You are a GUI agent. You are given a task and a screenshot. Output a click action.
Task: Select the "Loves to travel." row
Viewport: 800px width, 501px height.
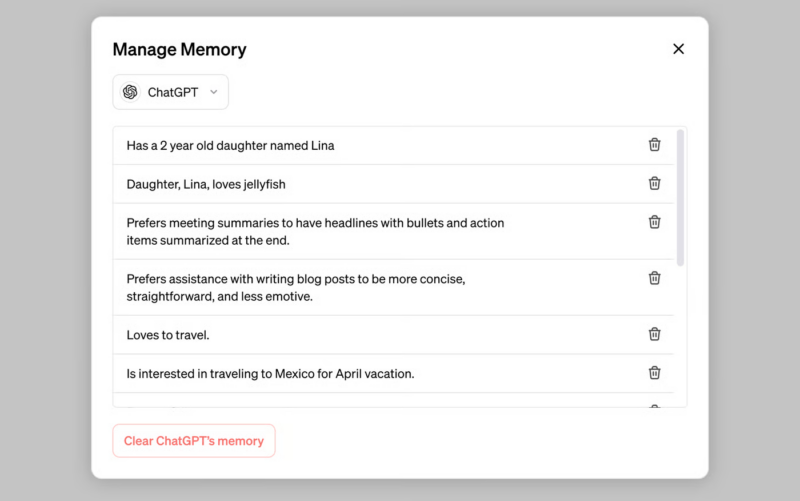click(393, 335)
